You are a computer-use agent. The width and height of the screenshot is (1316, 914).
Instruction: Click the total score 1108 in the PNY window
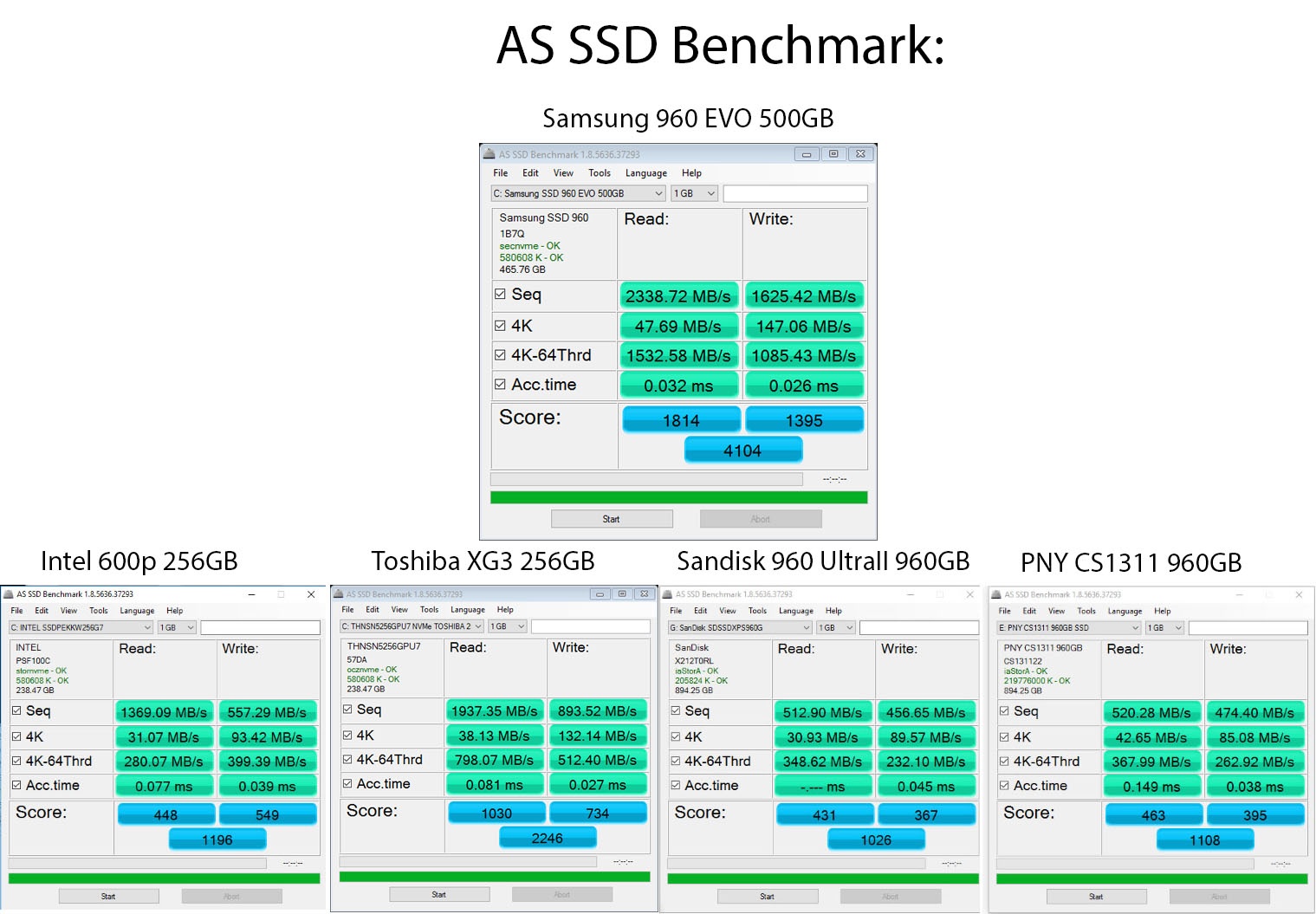click(1205, 839)
